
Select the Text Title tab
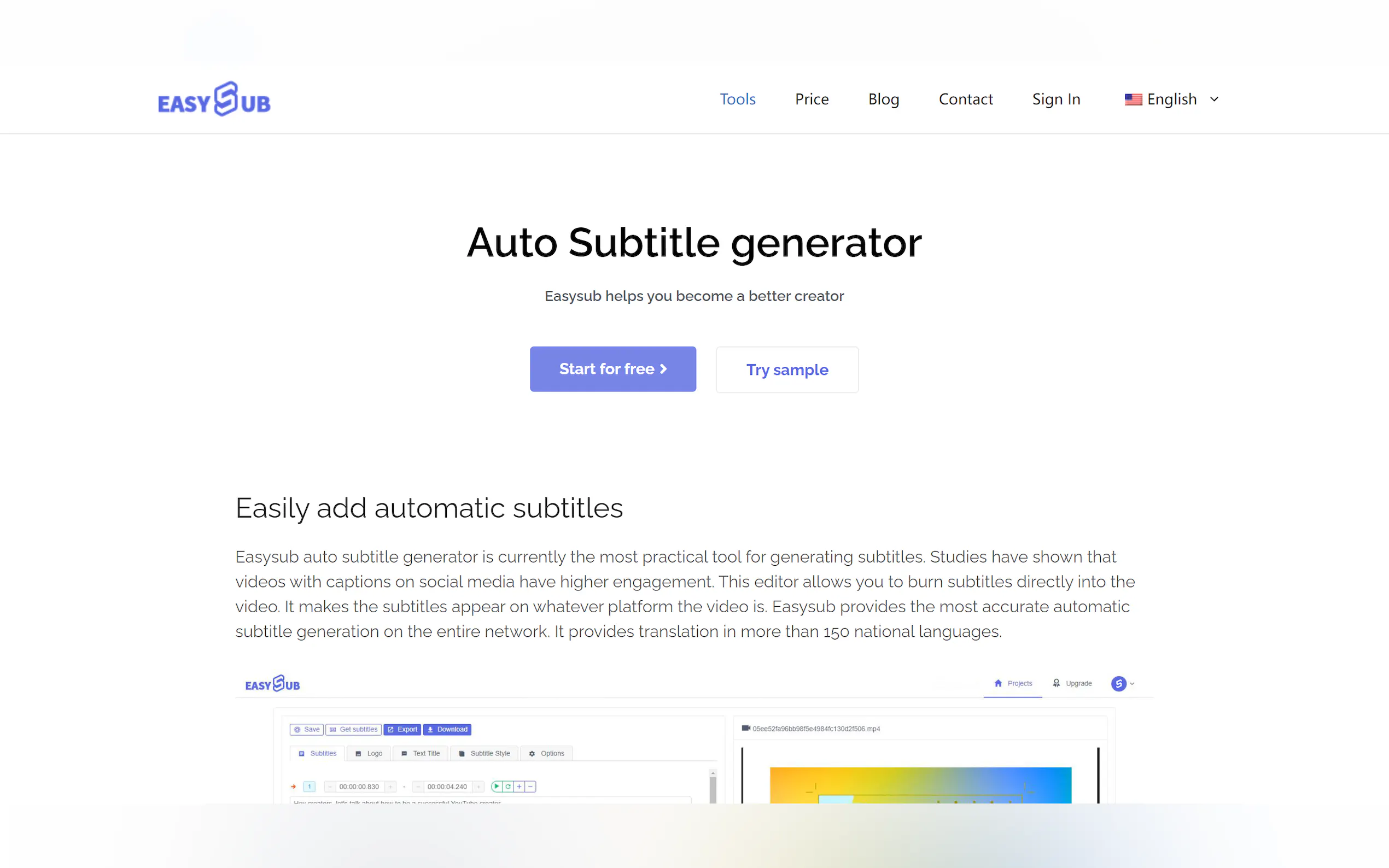pyautogui.click(x=421, y=754)
